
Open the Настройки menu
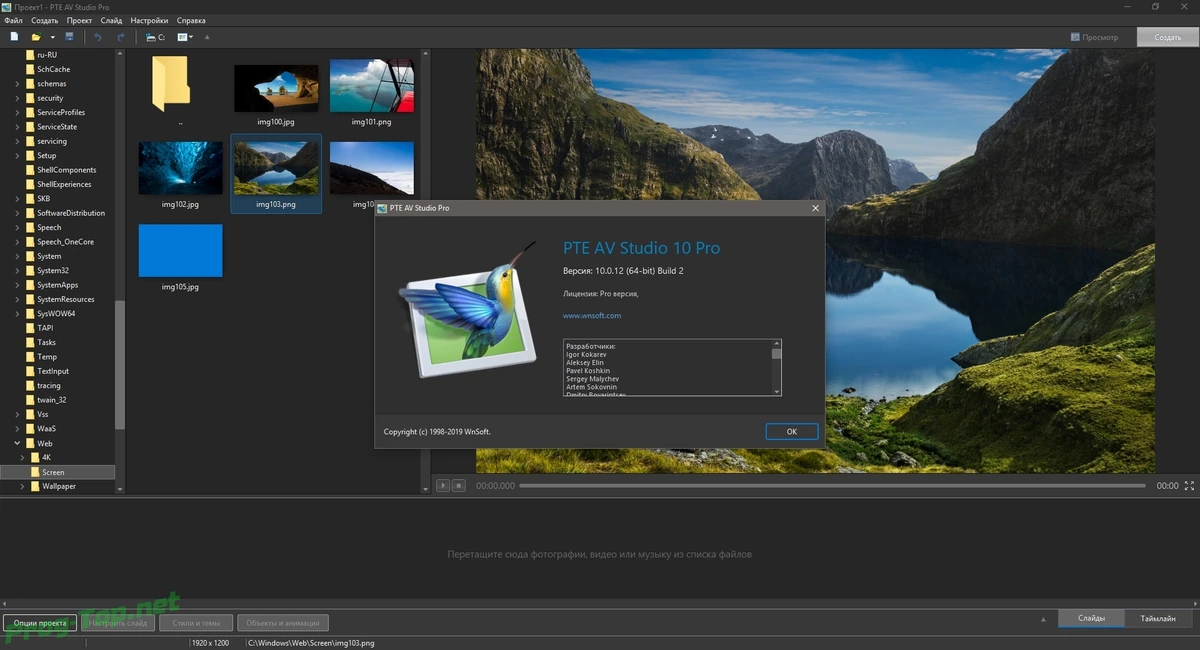149,20
